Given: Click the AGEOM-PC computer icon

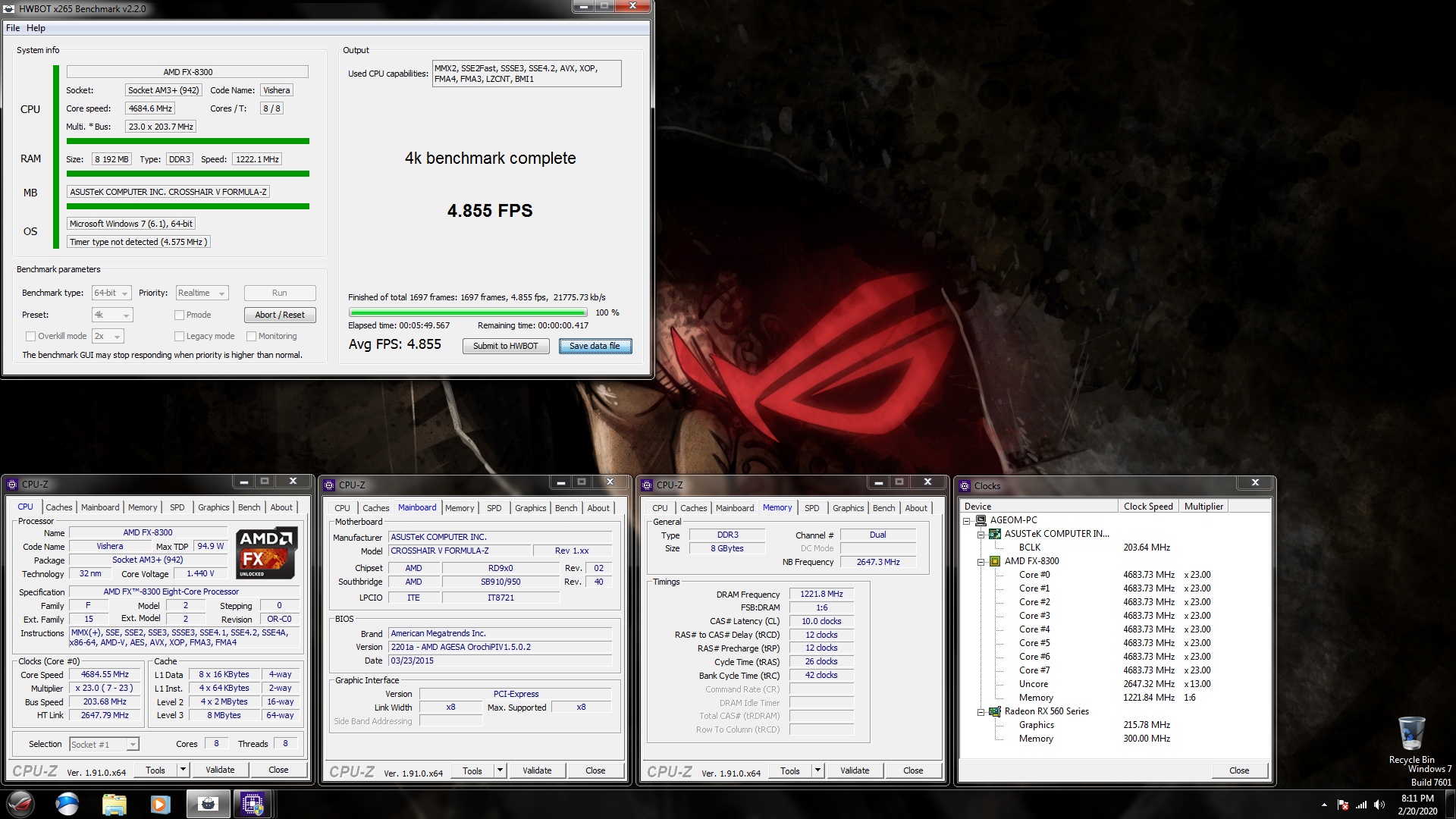Looking at the screenshot, I should (x=981, y=520).
